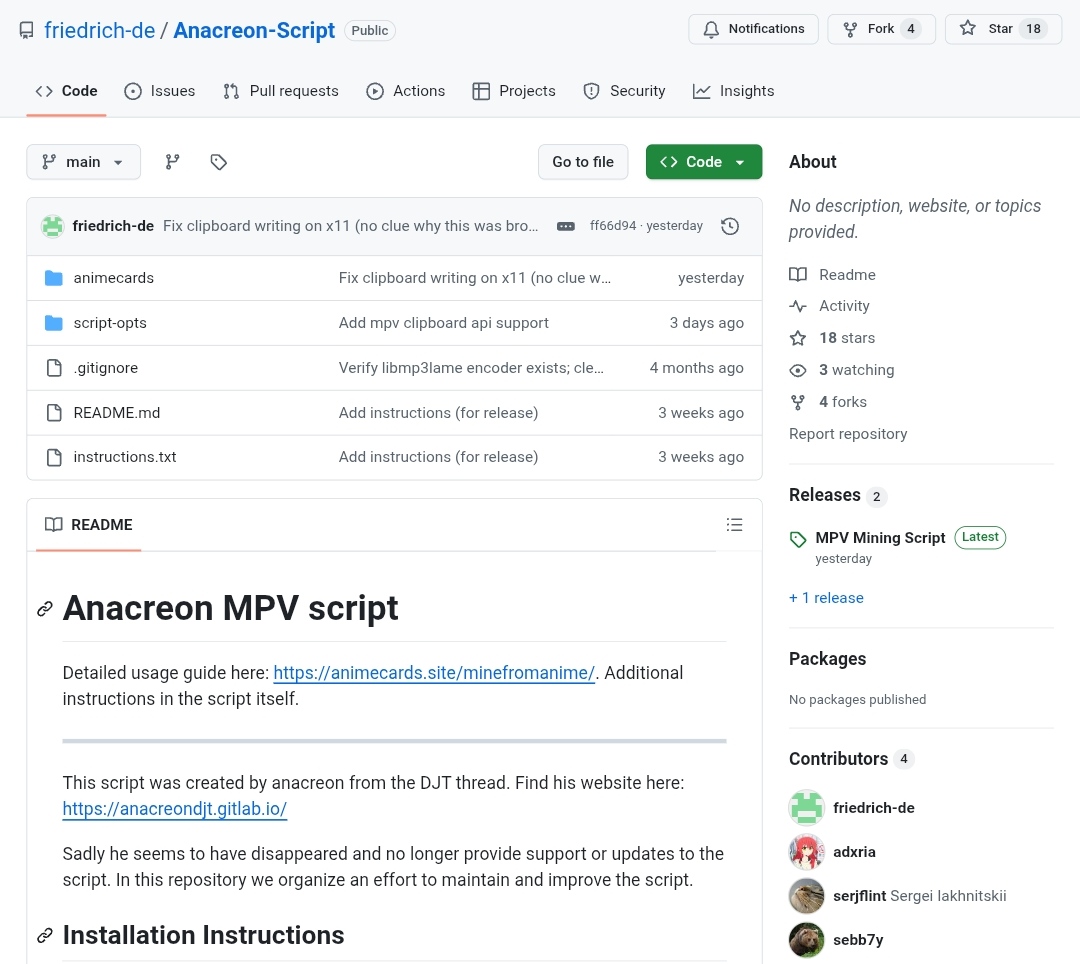Open tags view icon
The width and height of the screenshot is (1080, 964).
pyautogui.click(x=218, y=162)
